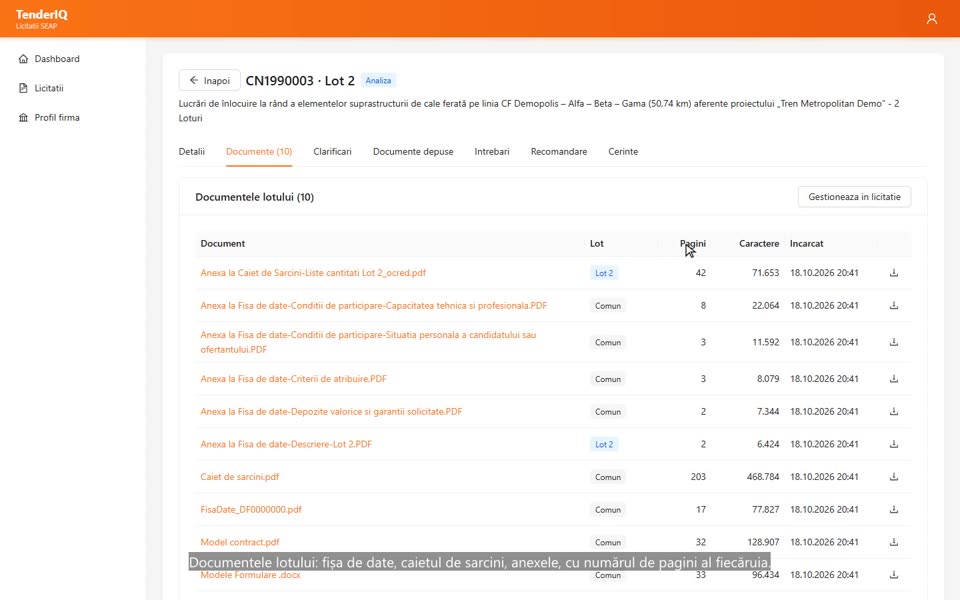Open Anexa la Fisa de date-Criterii de atribuire.PDF

293,379
